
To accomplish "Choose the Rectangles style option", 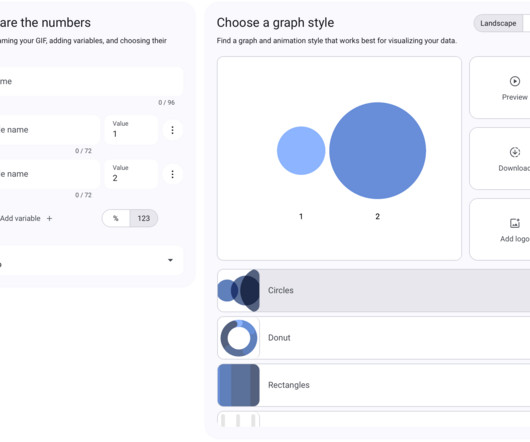I will pos(374,385).
